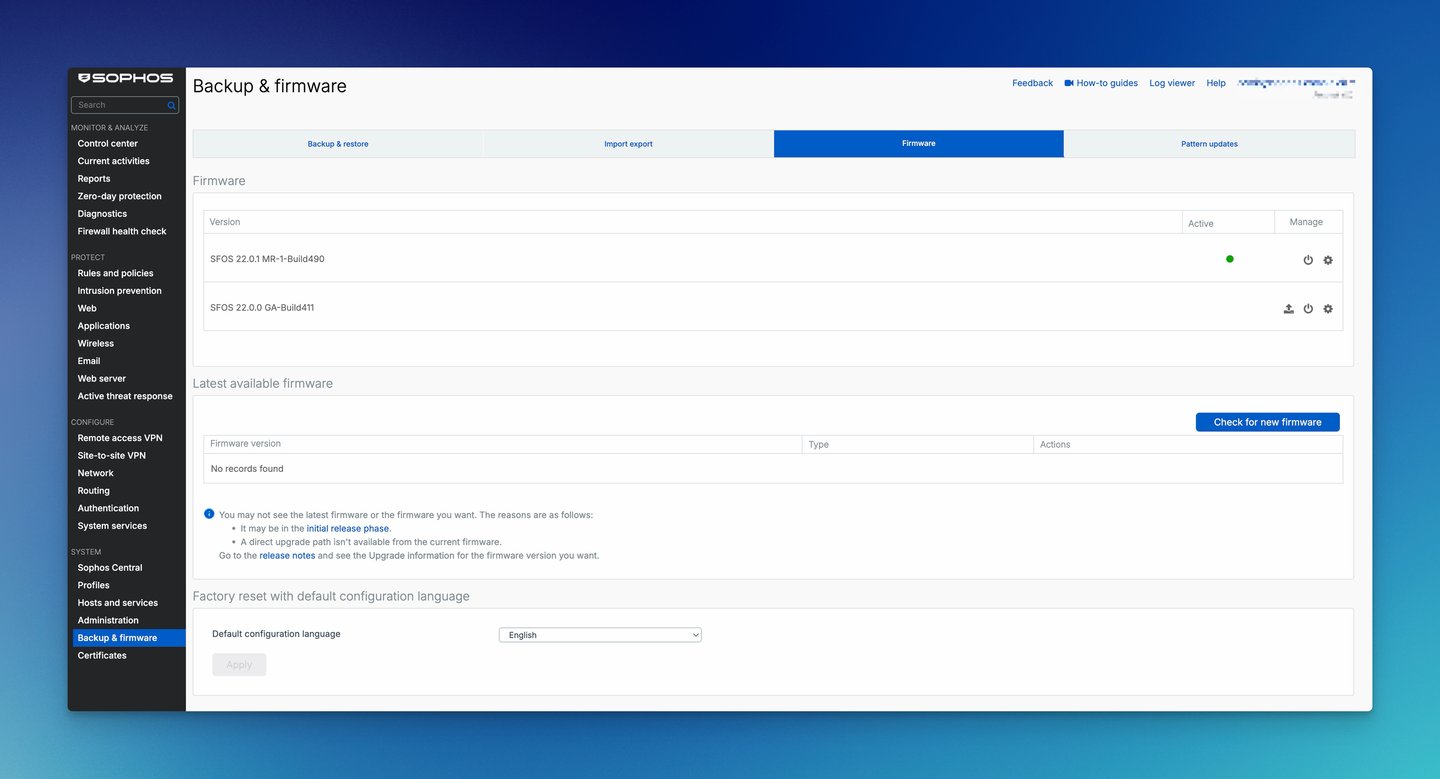Go to Control center
Viewport: 1440px width, 779px height.
point(108,144)
